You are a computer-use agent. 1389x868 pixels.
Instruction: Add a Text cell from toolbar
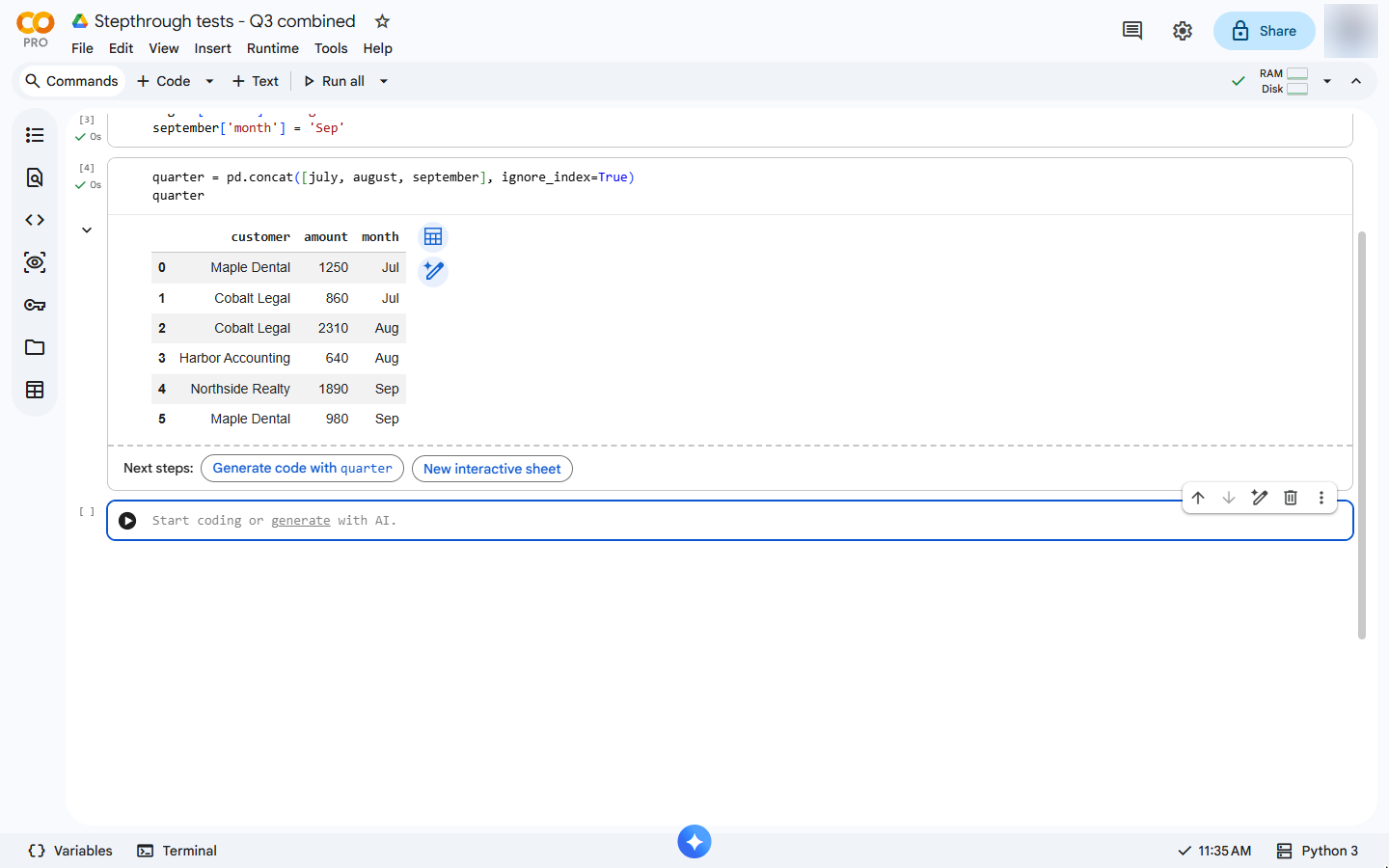click(255, 81)
